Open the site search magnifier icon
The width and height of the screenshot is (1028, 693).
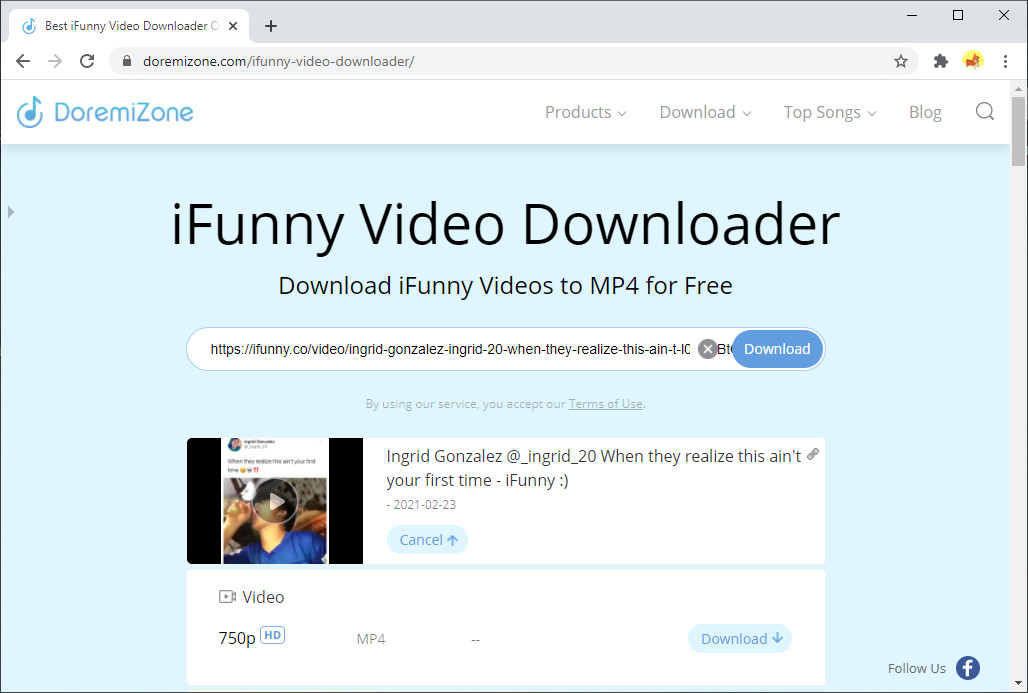tap(984, 112)
